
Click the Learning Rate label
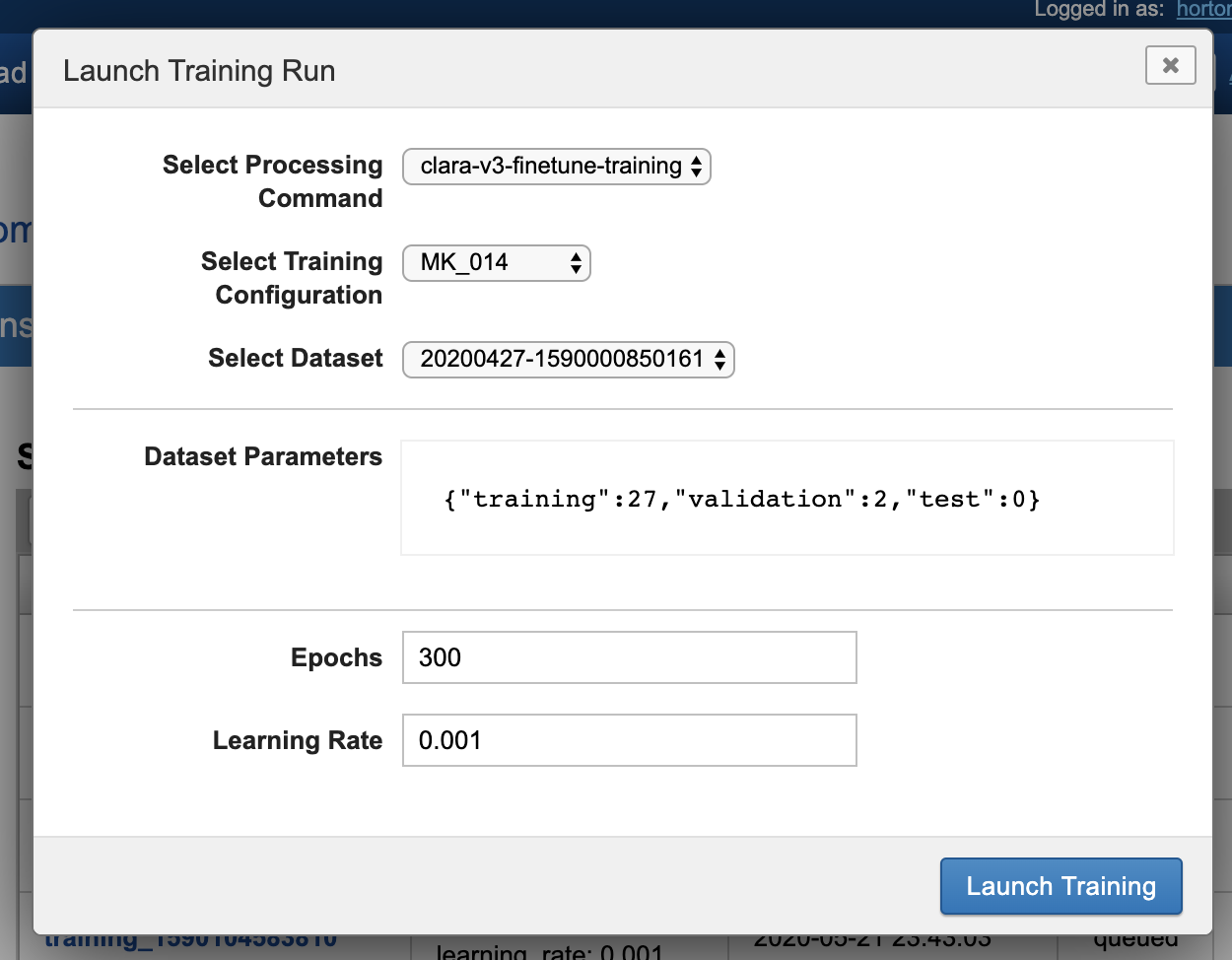pos(297,740)
